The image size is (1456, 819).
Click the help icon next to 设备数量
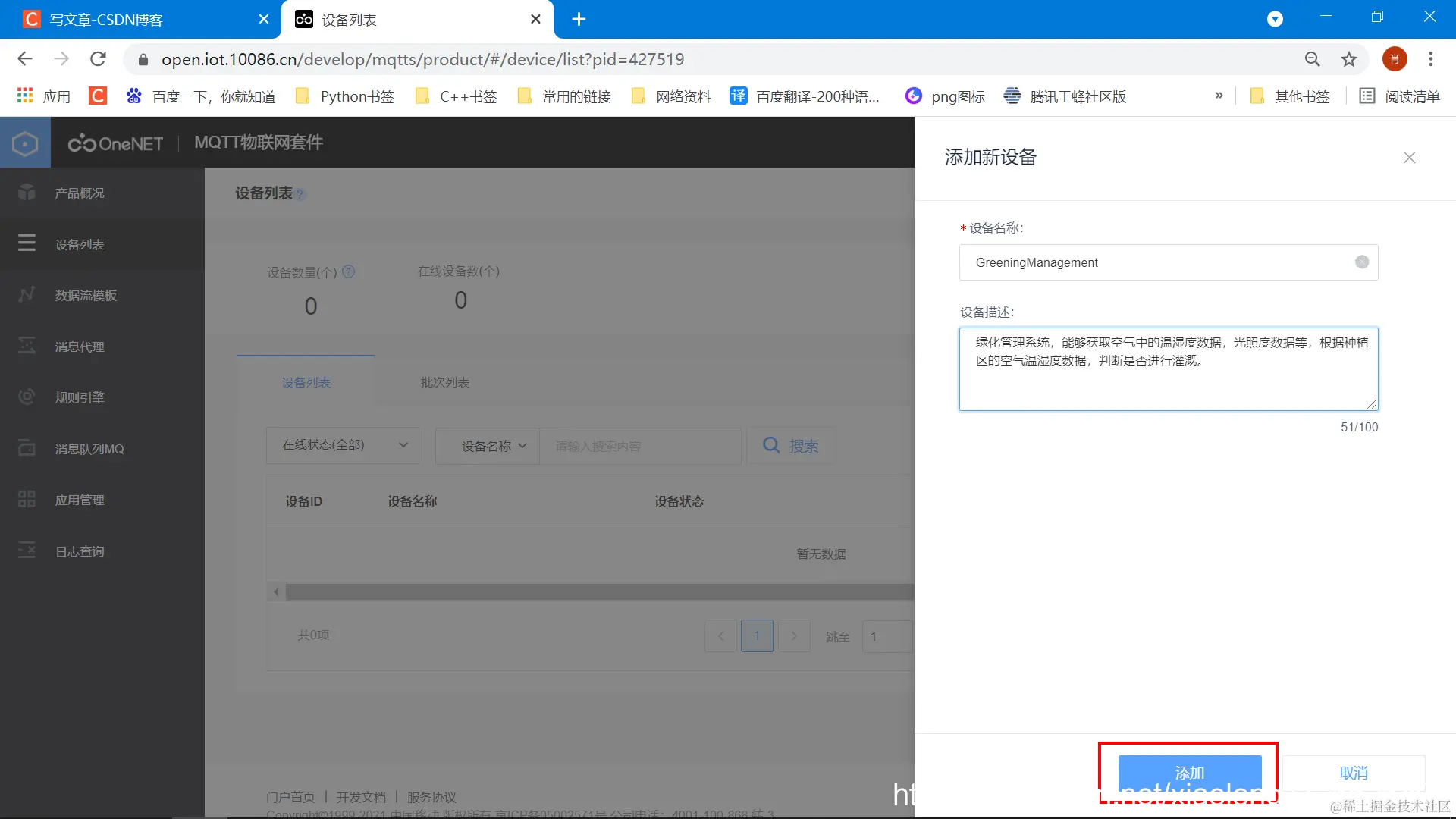click(348, 271)
